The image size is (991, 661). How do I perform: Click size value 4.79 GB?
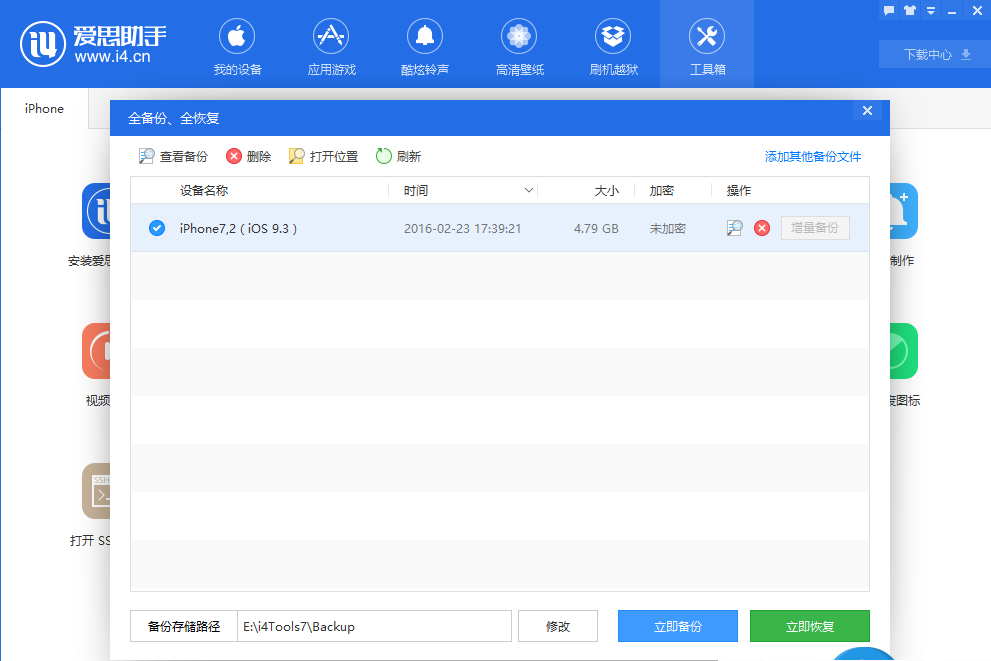click(x=596, y=228)
